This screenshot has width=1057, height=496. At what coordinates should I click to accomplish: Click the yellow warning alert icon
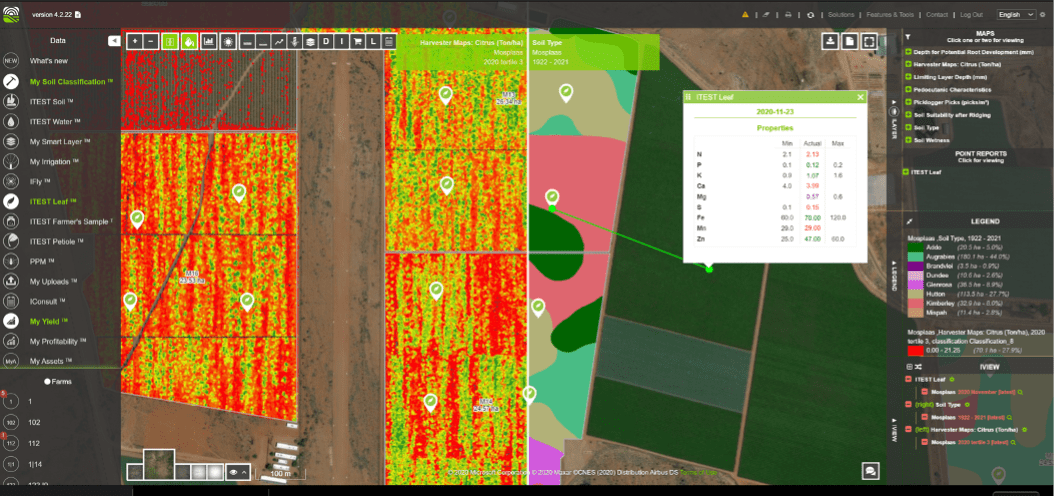[745, 15]
